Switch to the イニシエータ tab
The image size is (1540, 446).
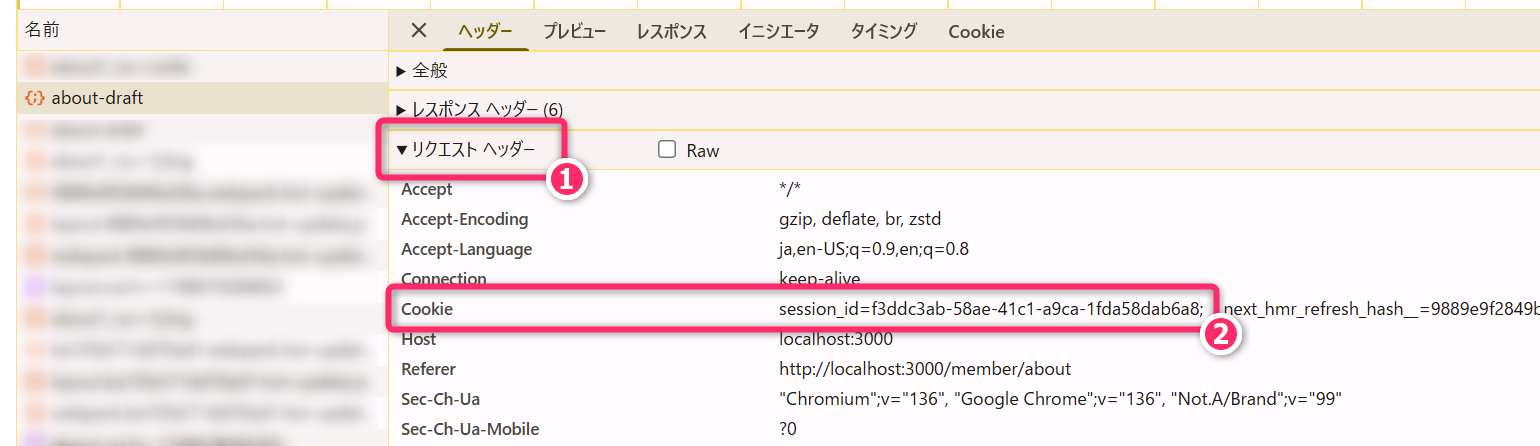[778, 31]
